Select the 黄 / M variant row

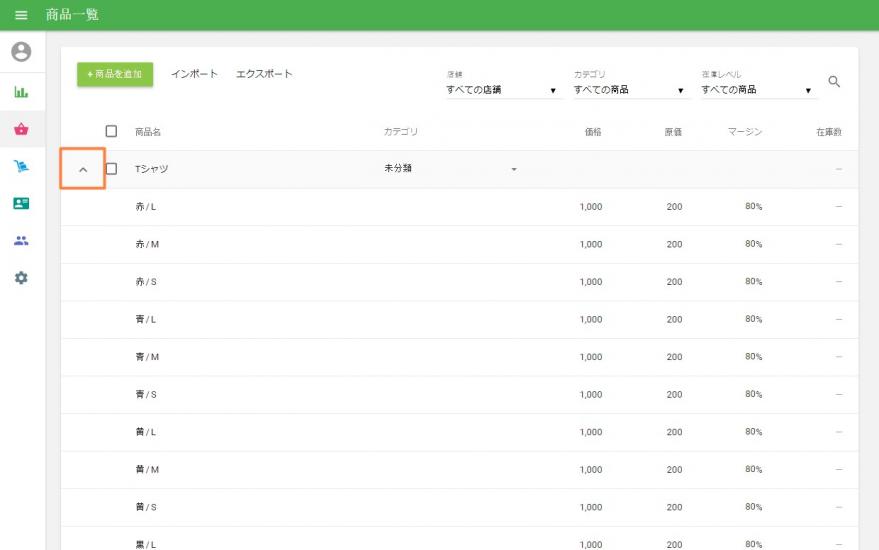[x=460, y=470]
